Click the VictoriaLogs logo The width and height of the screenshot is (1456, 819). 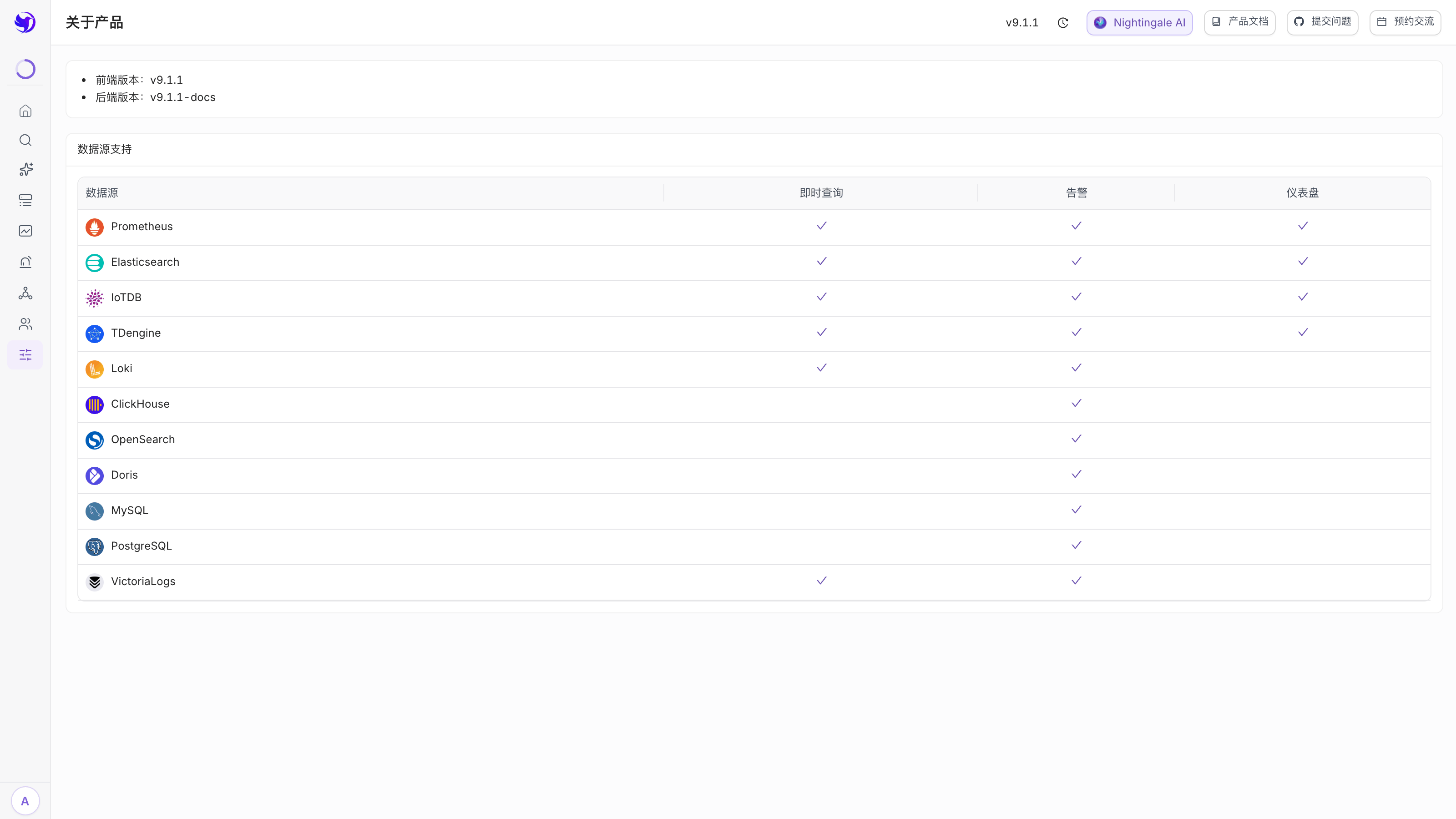tap(94, 582)
